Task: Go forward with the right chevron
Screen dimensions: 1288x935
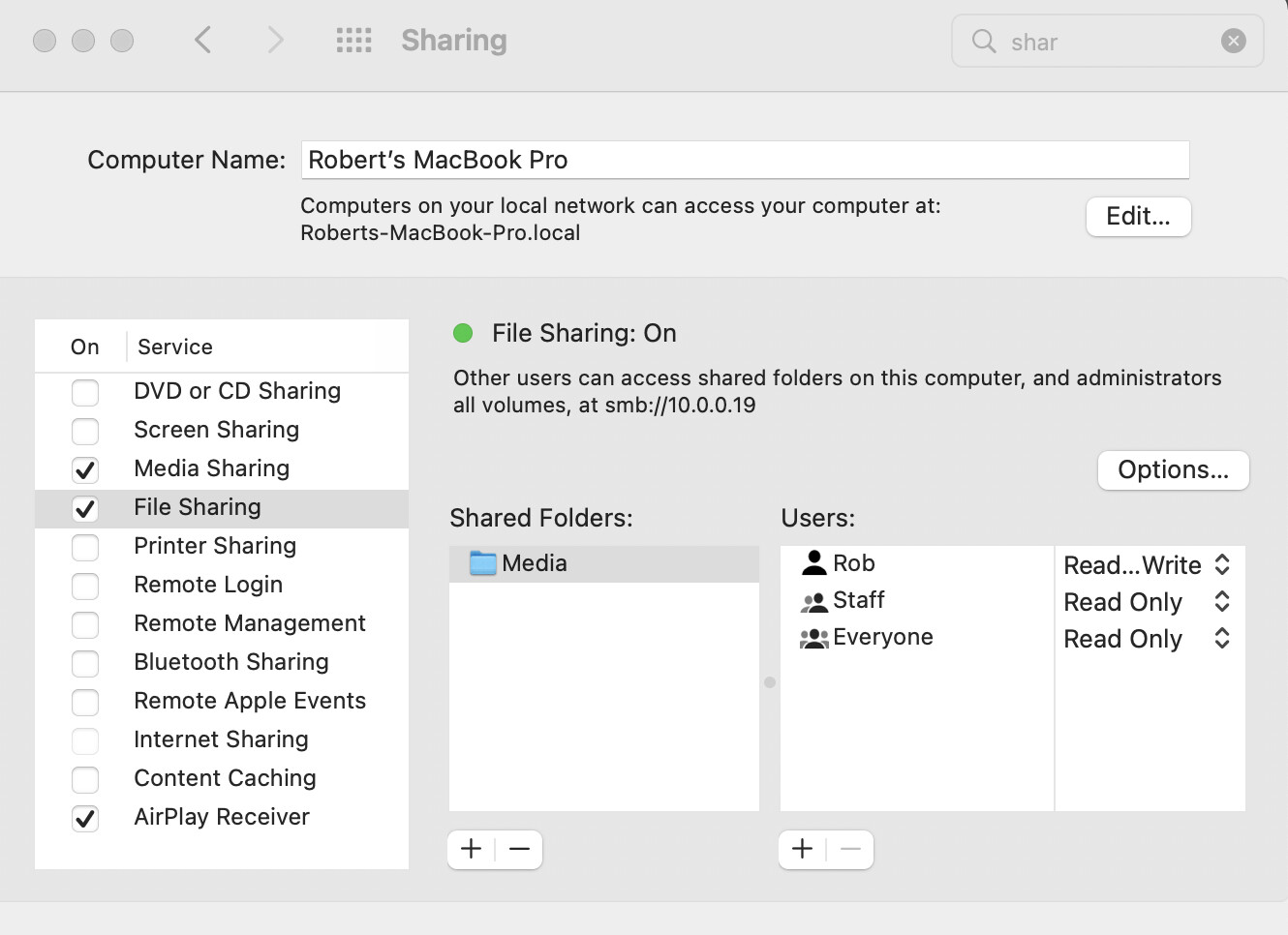Action: pos(276,40)
